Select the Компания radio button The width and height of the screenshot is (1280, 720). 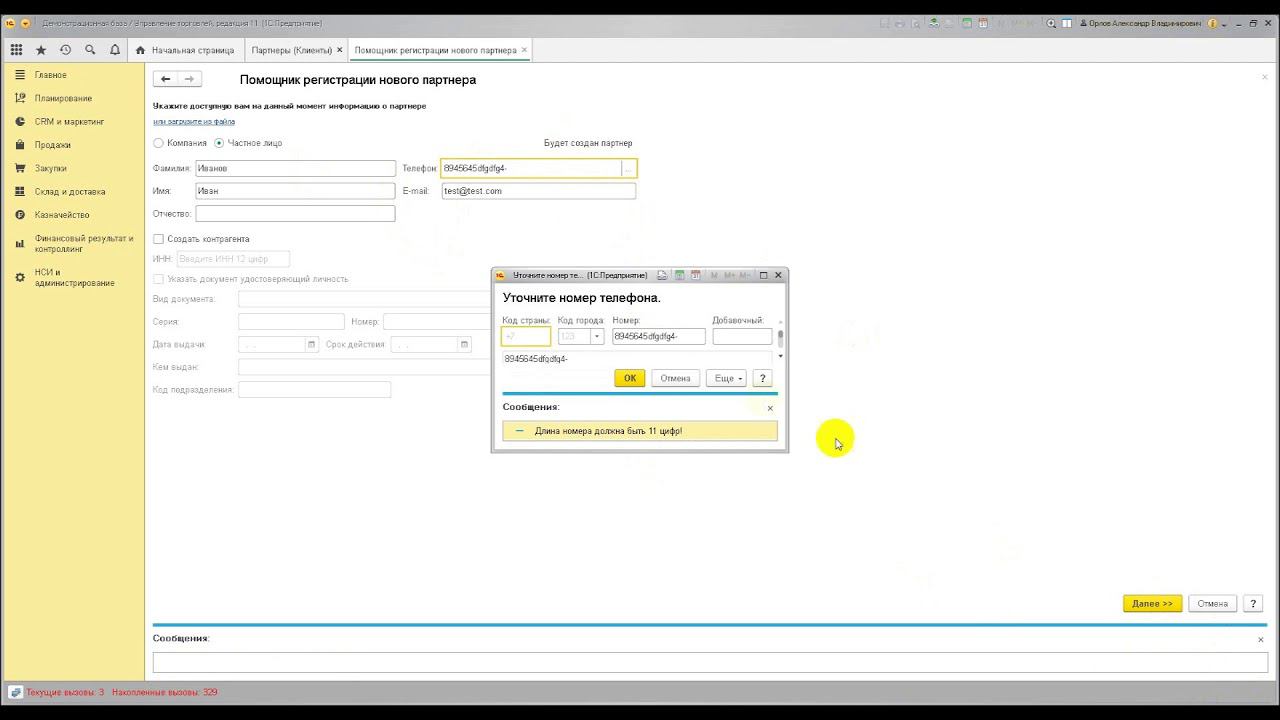(158, 143)
